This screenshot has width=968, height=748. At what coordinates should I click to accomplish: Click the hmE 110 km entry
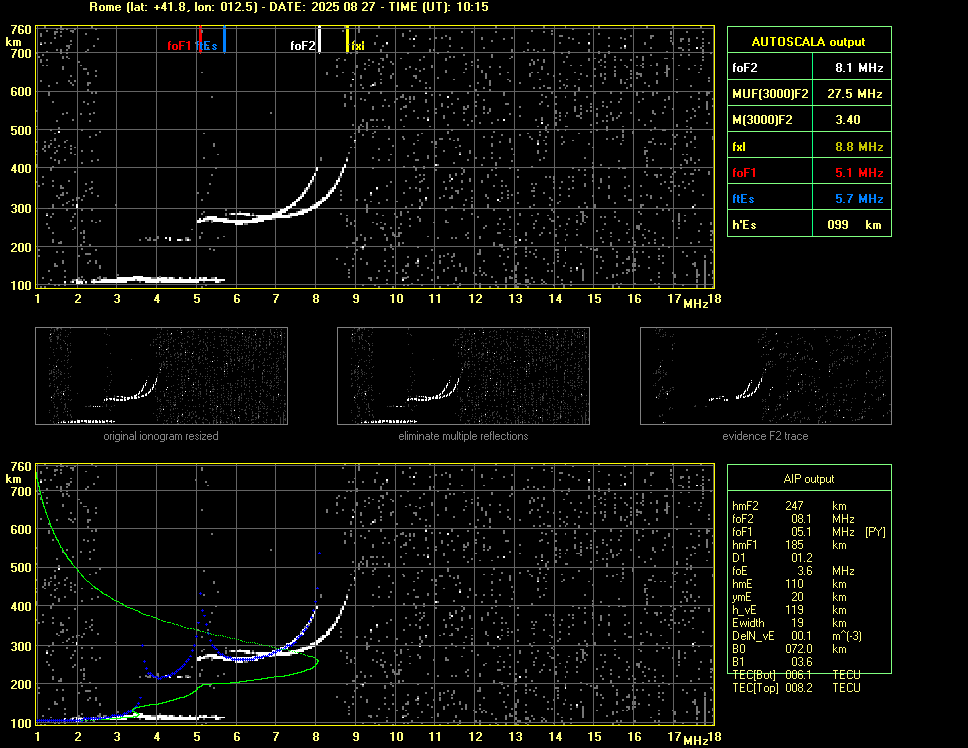(790, 584)
